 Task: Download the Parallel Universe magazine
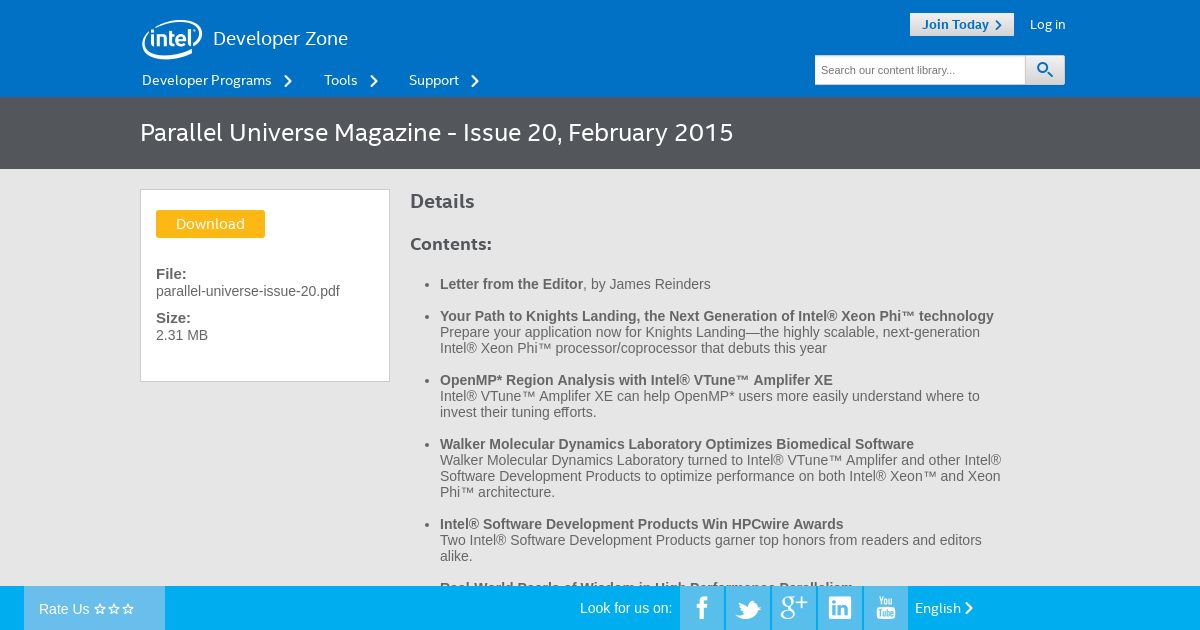point(210,224)
